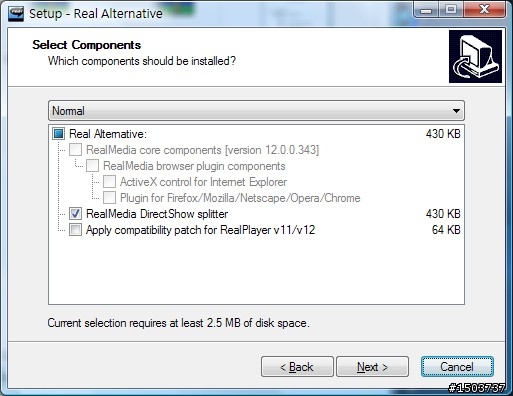513x396 pixels.
Task: Click the 'Real Alternative:' tree root label
Action: click(x=108, y=134)
